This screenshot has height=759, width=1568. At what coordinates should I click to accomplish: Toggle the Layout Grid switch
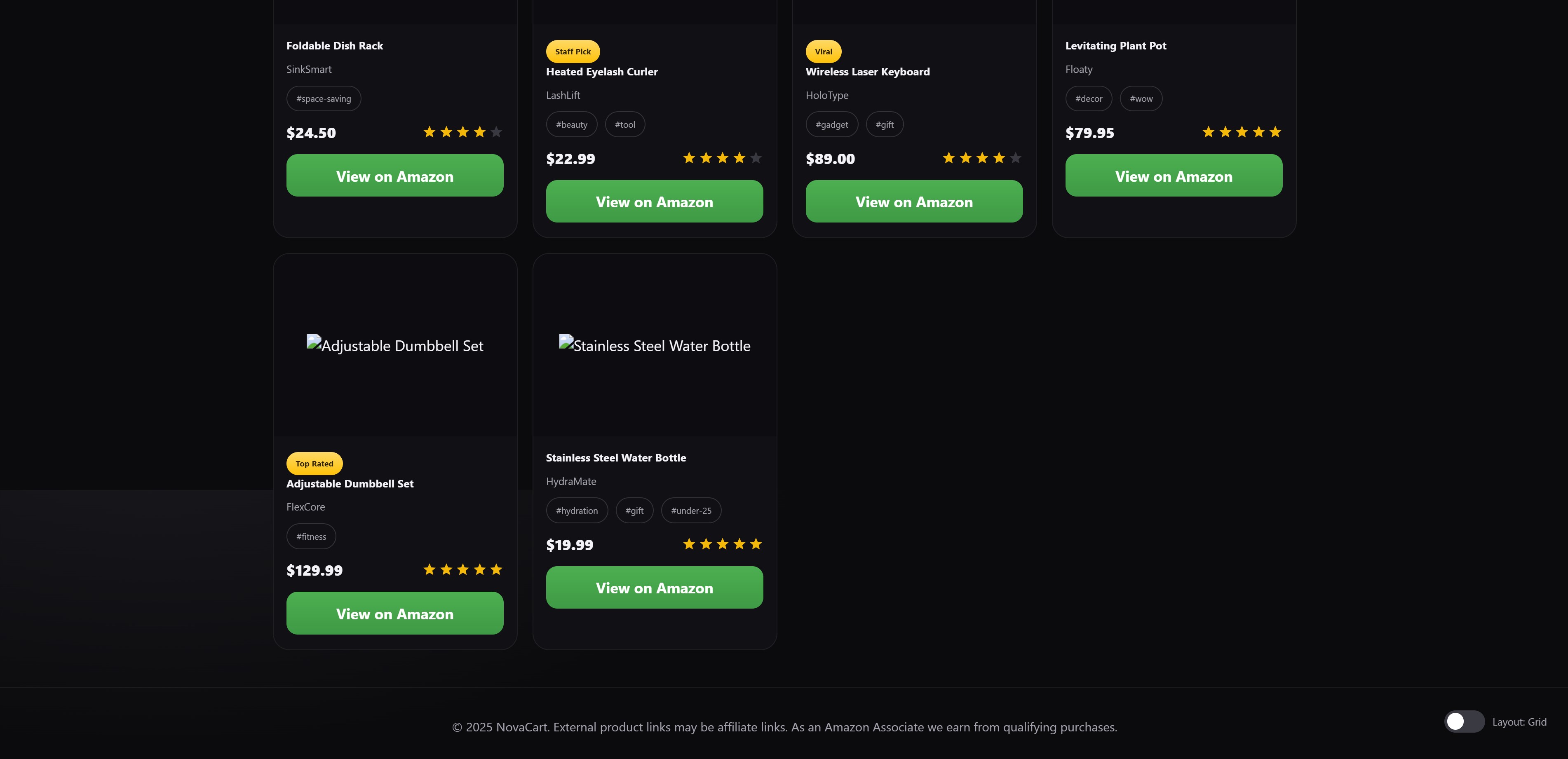(x=1464, y=722)
